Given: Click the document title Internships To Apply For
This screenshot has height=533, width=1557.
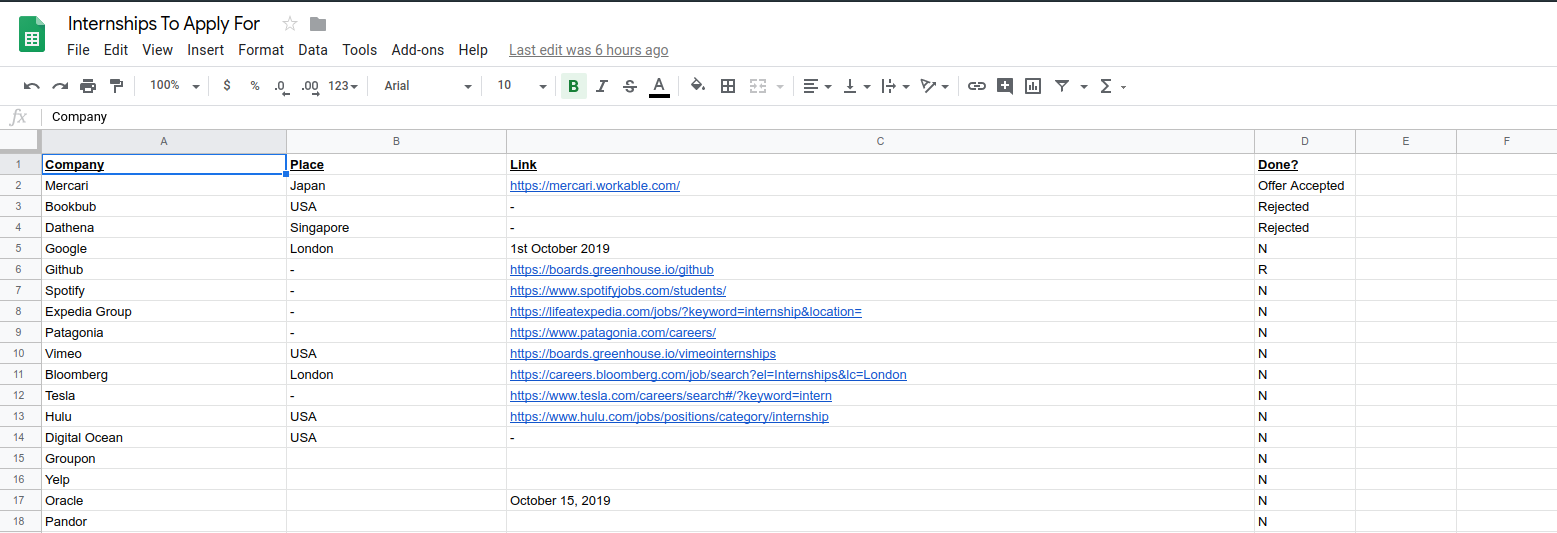Looking at the screenshot, I should [164, 24].
